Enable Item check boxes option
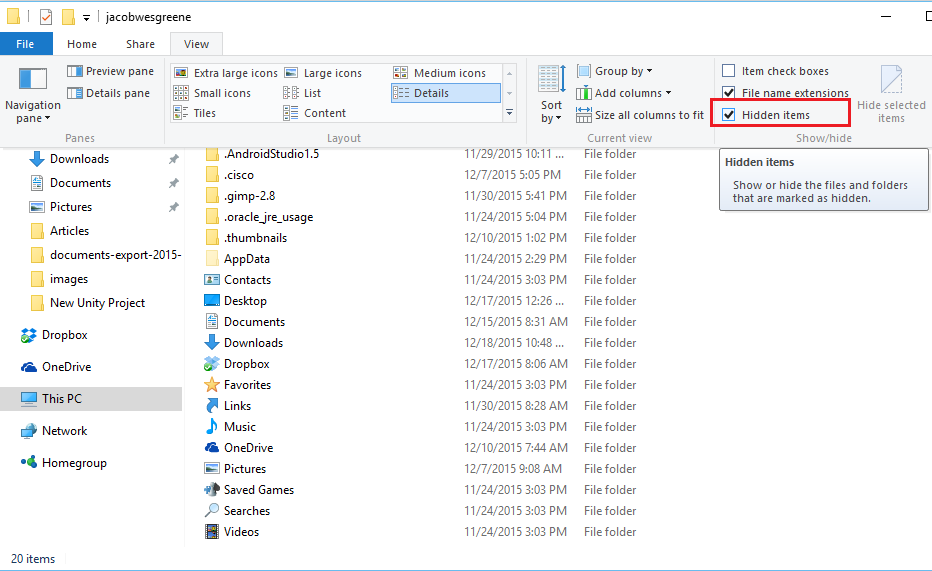 click(x=729, y=72)
